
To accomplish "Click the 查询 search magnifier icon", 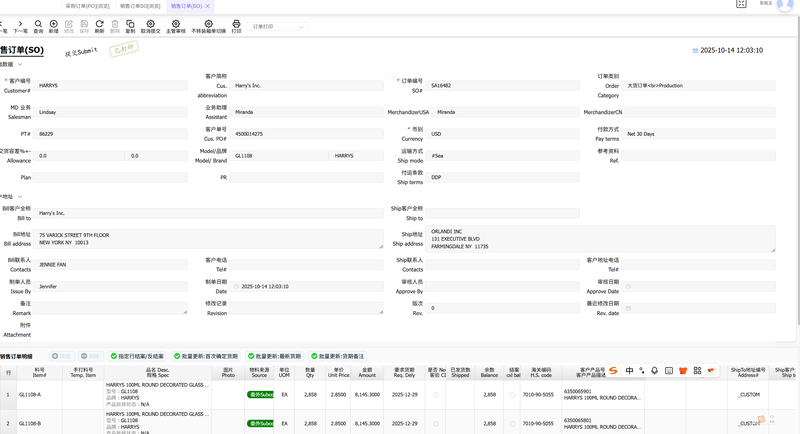I will click(x=38, y=24).
